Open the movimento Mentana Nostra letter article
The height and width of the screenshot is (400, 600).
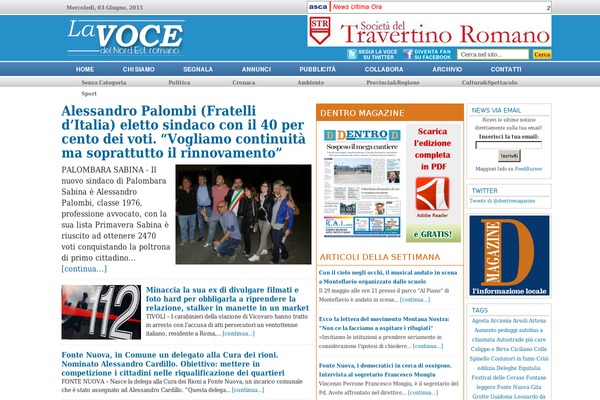(384, 323)
